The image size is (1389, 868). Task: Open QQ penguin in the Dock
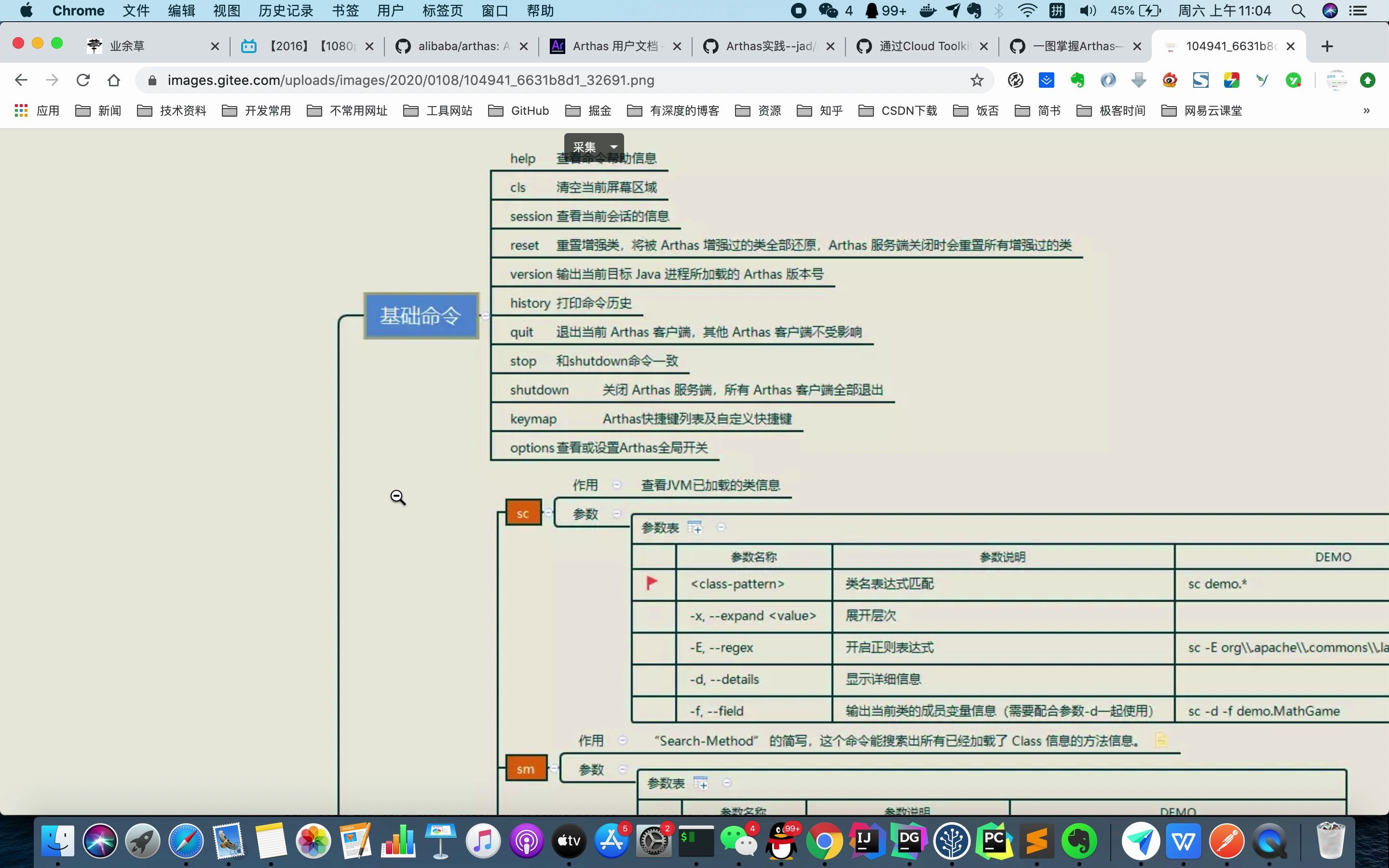point(782,841)
